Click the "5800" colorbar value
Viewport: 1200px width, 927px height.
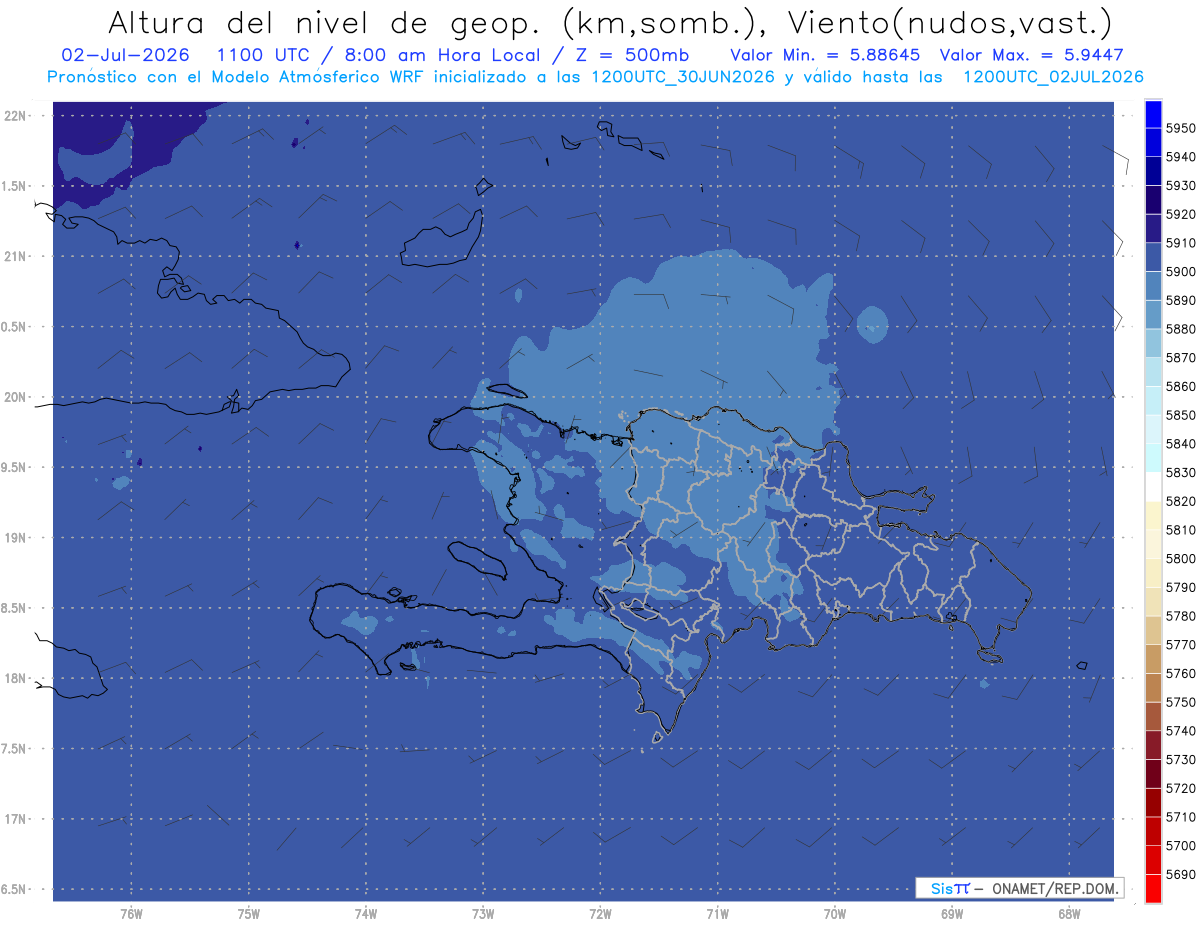(x=1180, y=558)
